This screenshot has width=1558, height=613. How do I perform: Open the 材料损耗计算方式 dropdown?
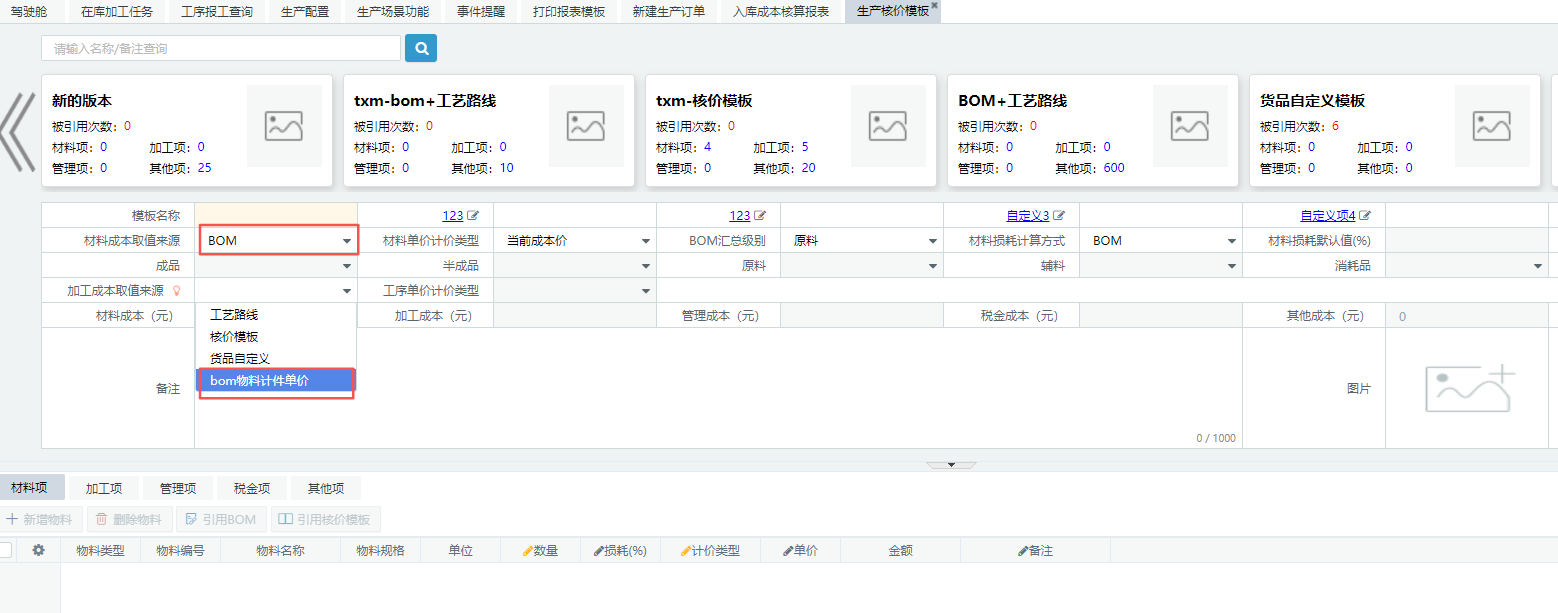pyautogui.click(x=1162, y=241)
